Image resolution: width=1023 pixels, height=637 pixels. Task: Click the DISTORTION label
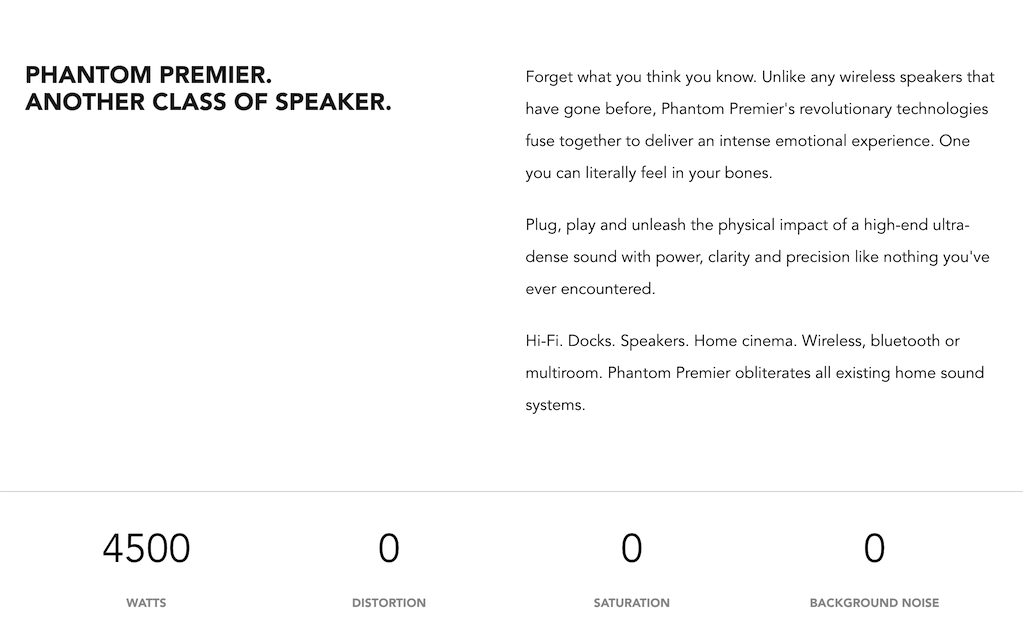(389, 603)
